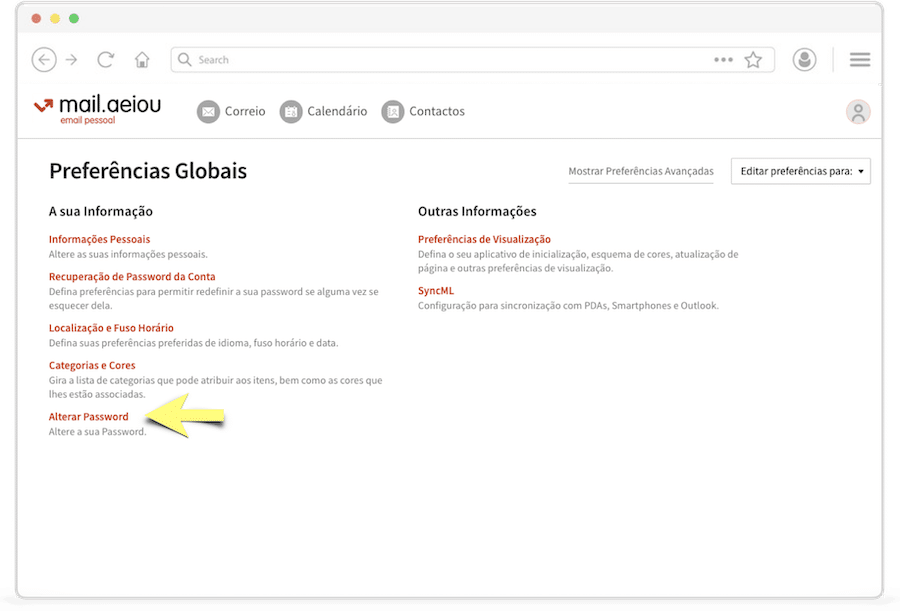Go to the browser home icon
Image resolution: width=900 pixels, height=611 pixels.
[142, 60]
